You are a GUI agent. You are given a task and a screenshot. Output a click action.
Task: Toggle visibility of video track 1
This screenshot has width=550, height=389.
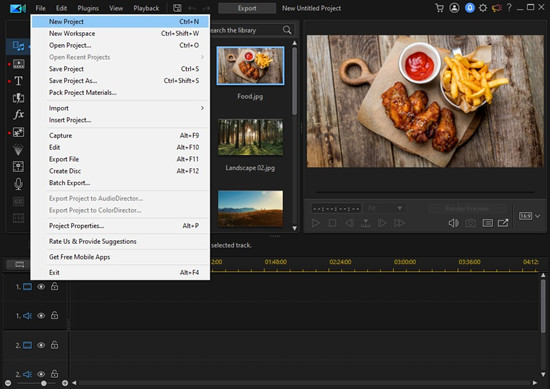41,287
